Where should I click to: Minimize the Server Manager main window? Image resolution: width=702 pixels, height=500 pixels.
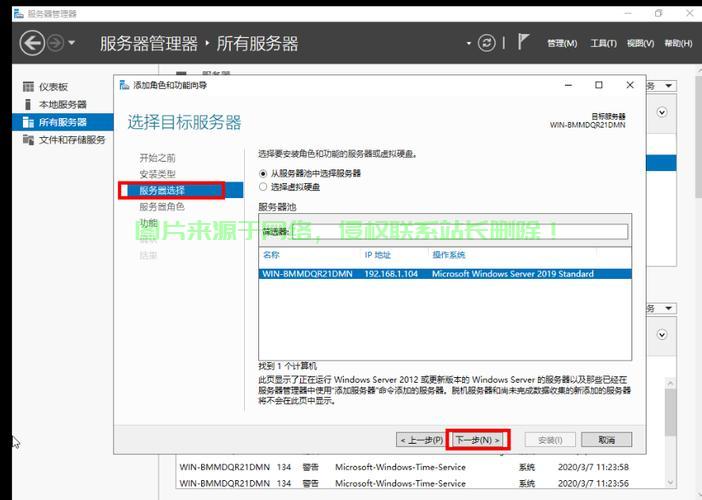click(x=628, y=13)
